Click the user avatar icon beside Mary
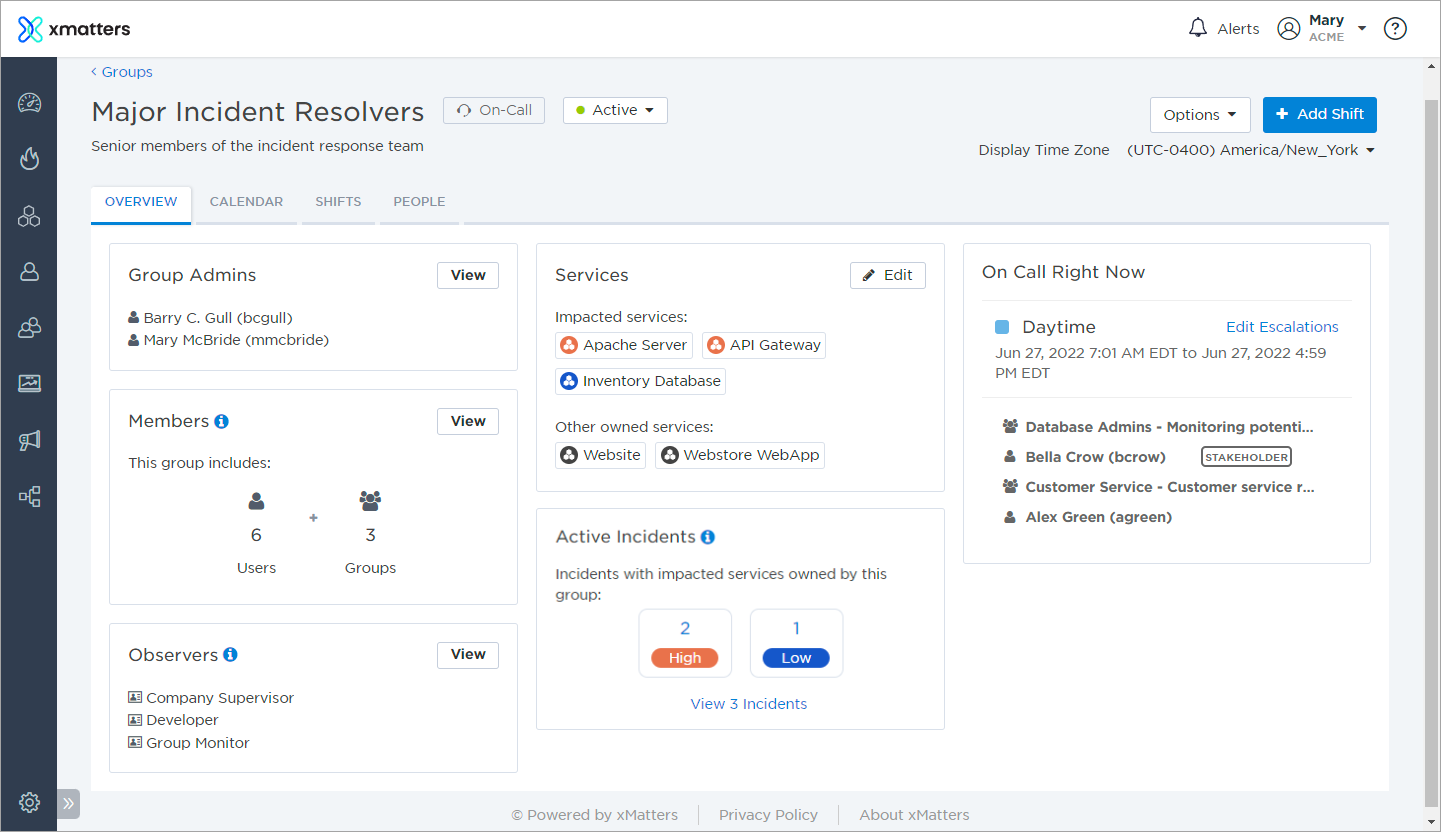The height and width of the screenshot is (832, 1441). (1289, 29)
